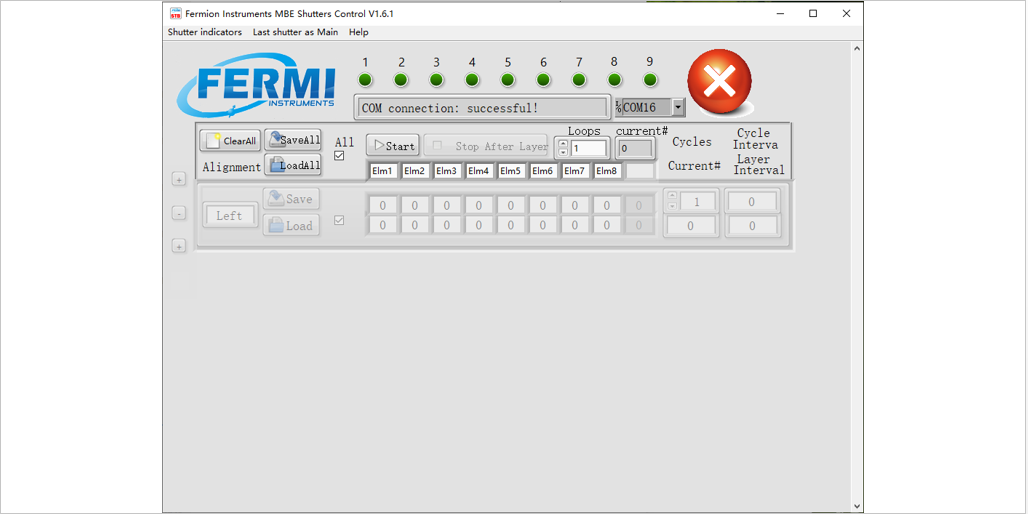Click SaveAll with the disk icon

point(293,140)
